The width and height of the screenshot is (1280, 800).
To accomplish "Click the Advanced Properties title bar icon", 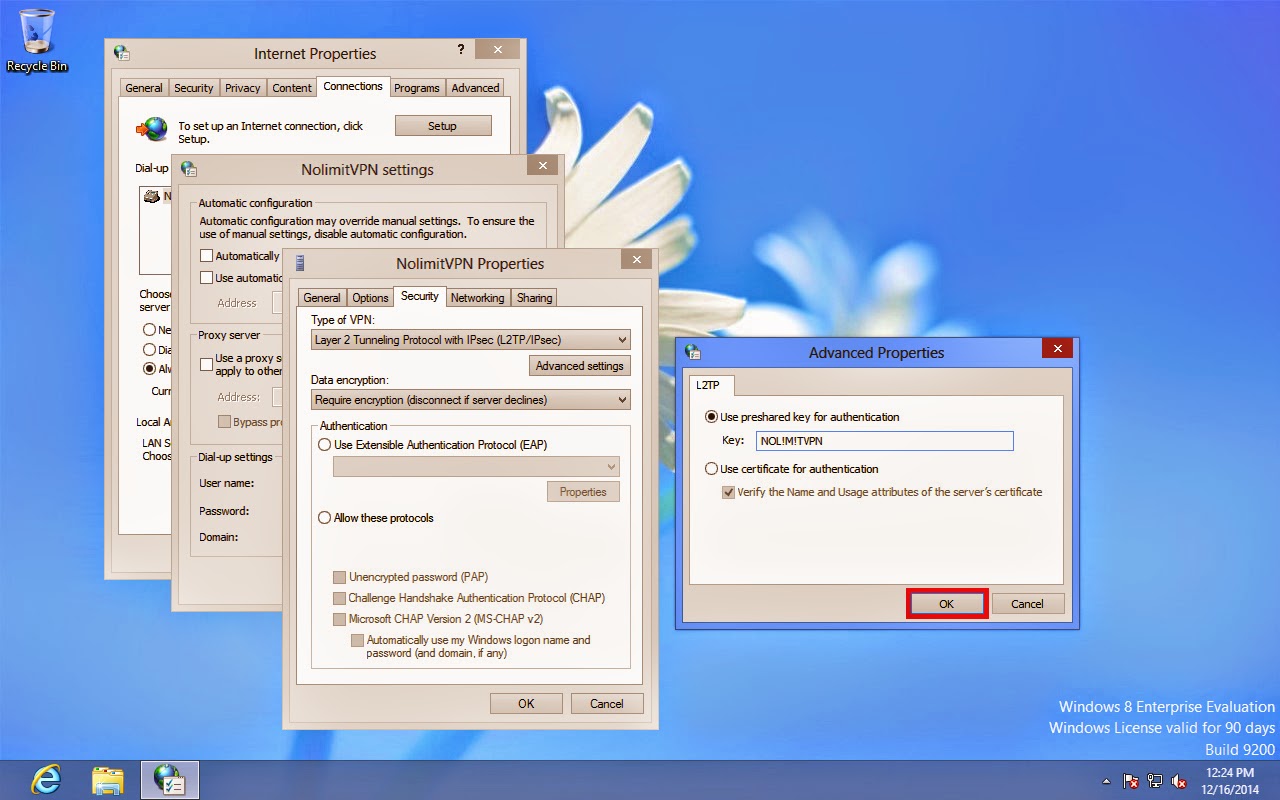I will (693, 352).
